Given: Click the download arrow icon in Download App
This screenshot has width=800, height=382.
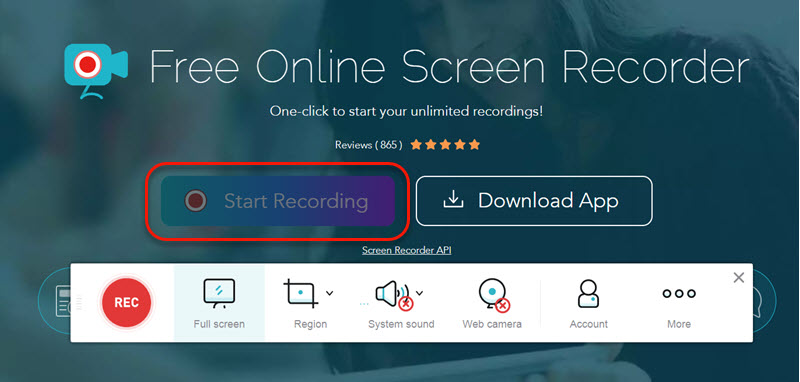Looking at the screenshot, I should [453, 201].
